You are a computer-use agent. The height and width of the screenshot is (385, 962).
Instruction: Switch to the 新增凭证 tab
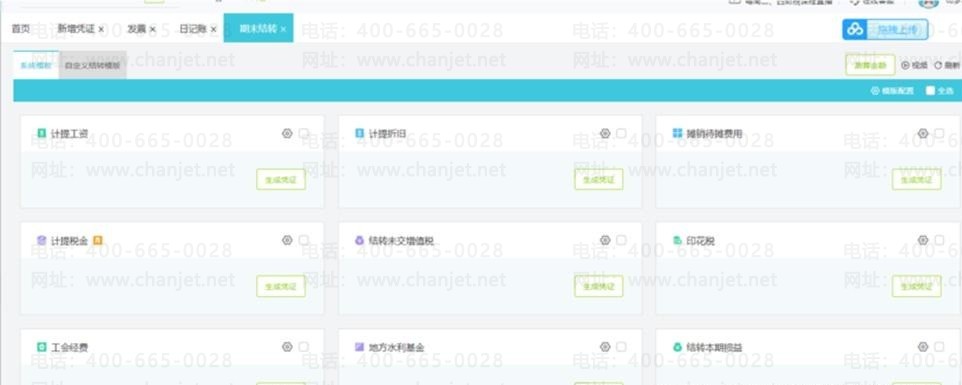pos(76,29)
